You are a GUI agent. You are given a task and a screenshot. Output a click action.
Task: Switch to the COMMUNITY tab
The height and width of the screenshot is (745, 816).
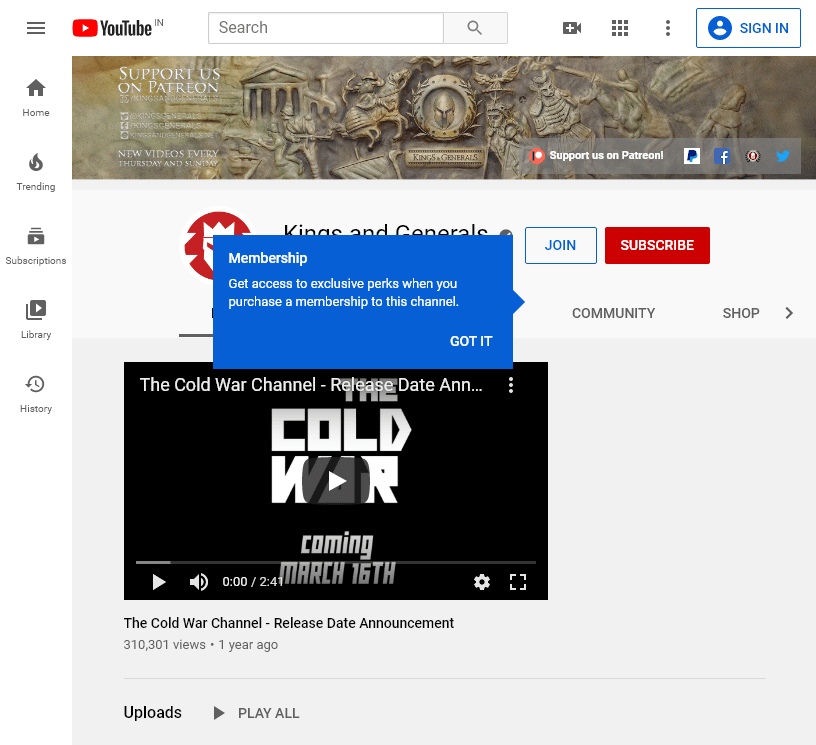pyautogui.click(x=614, y=313)
